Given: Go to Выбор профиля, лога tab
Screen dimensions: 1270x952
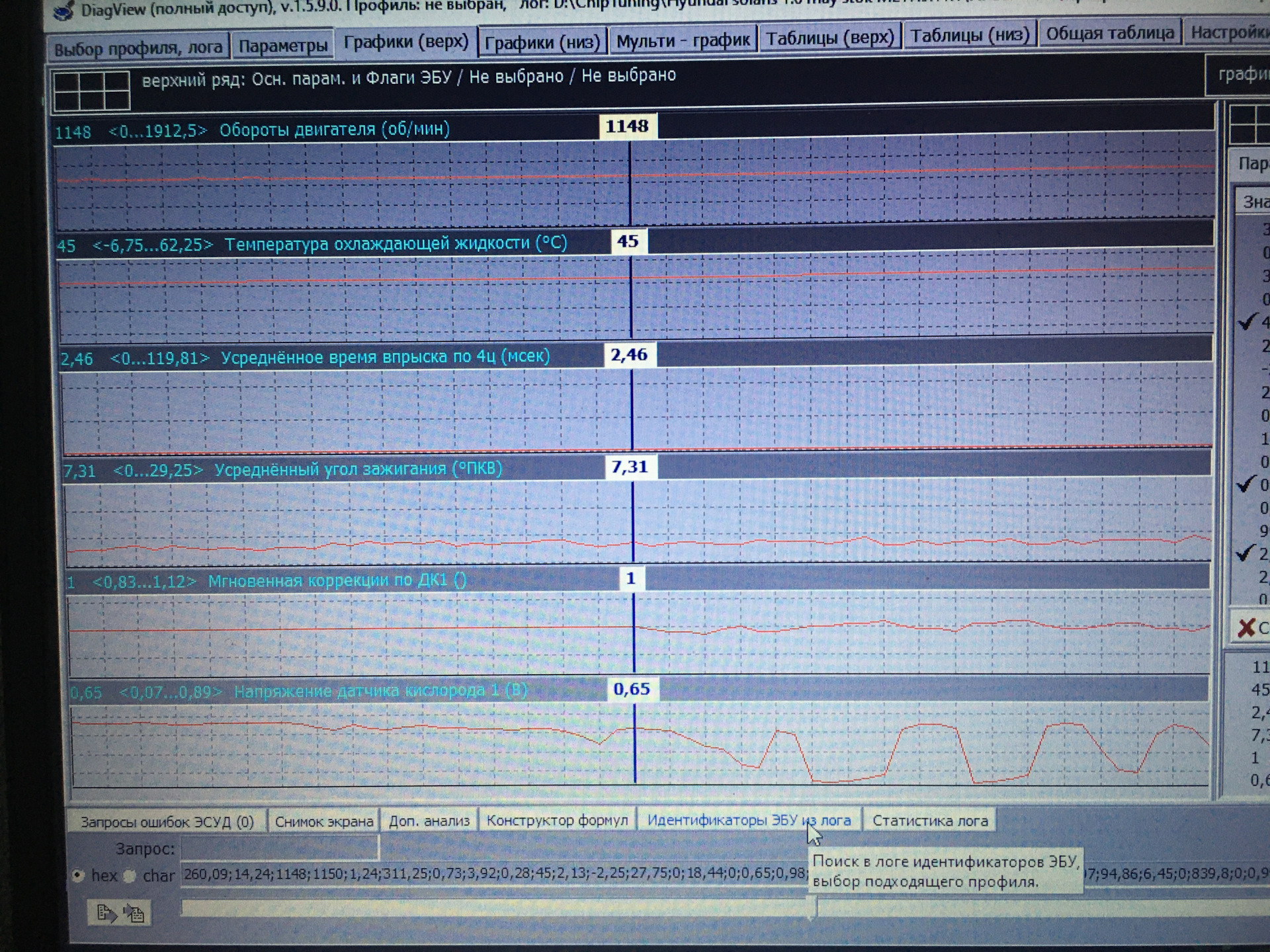Looking at the screenshot, I should click(x=138, y=48).
